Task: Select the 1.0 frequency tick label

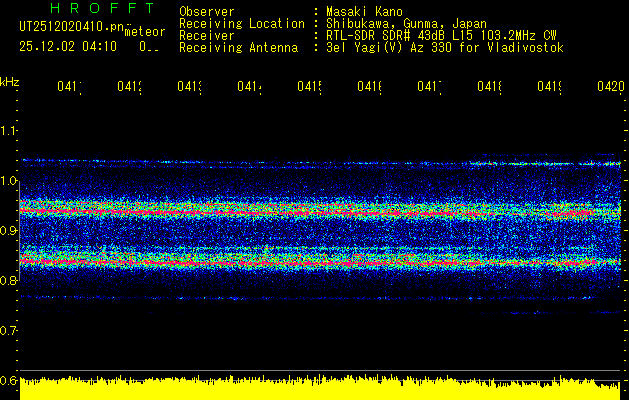Action: point(9,181)
